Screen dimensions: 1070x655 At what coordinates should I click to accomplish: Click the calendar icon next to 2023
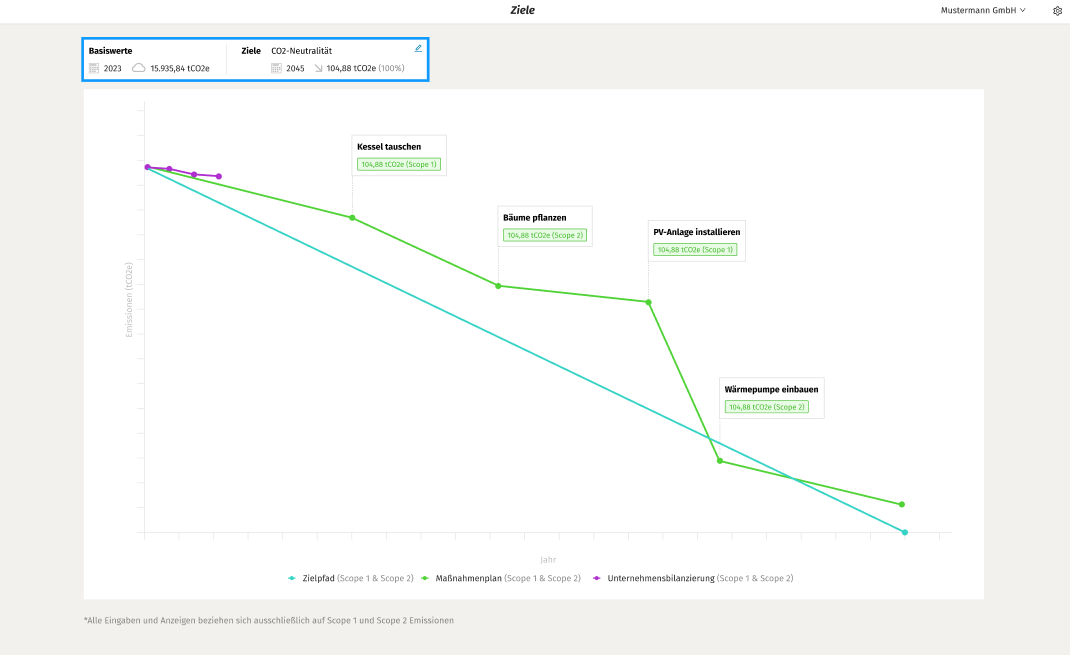[x=95, y=68]
